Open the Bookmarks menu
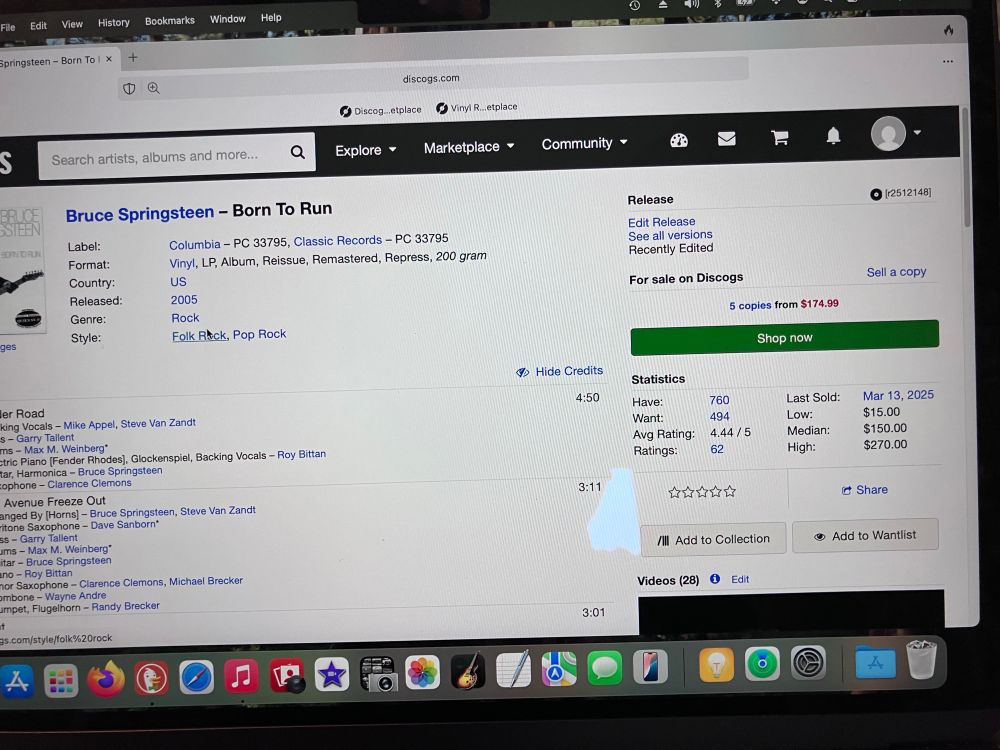This screenshot has height=750, width=1000. [x=170, y=20]
